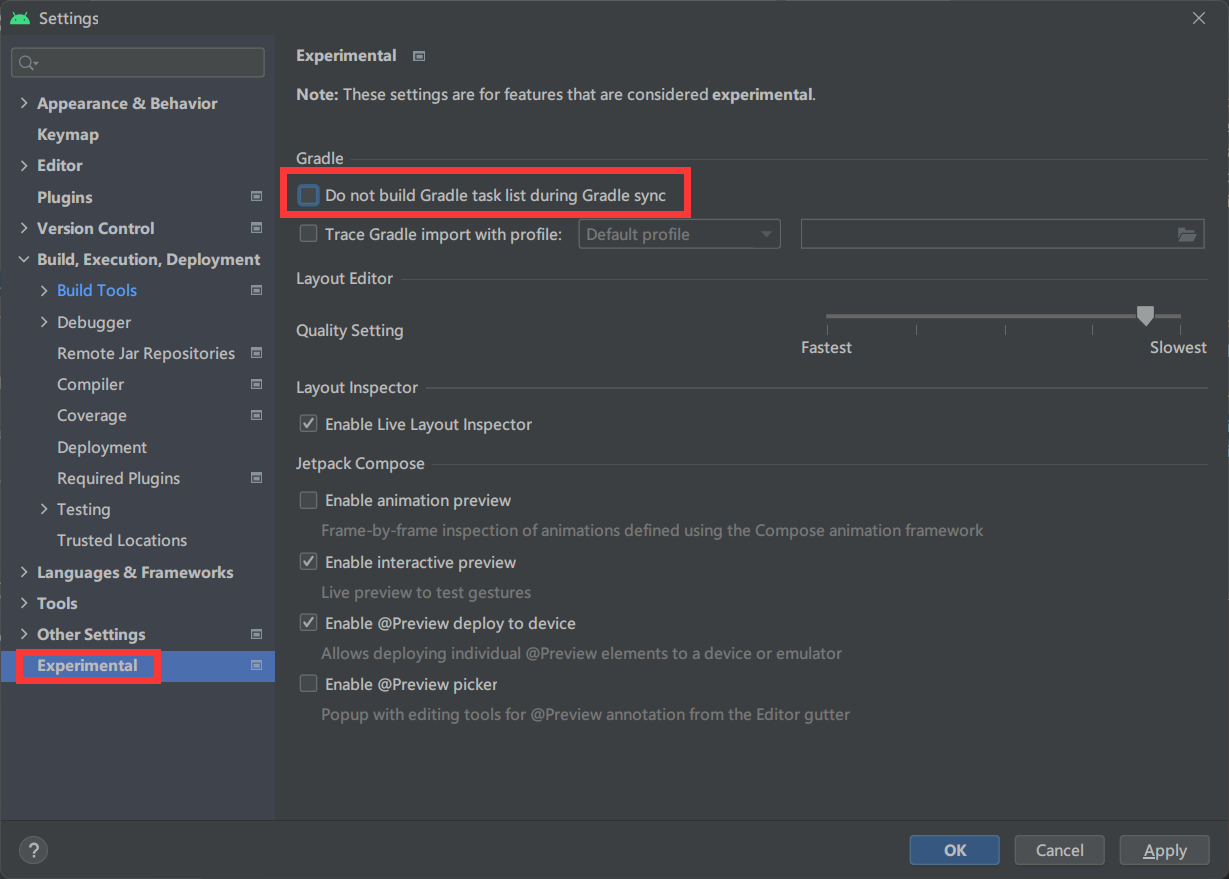The height and width of the screenshot is (879, 1229).
Task: Disable Enable Live Layout Inspector checkbox
Action: click(x=309, y=424)
